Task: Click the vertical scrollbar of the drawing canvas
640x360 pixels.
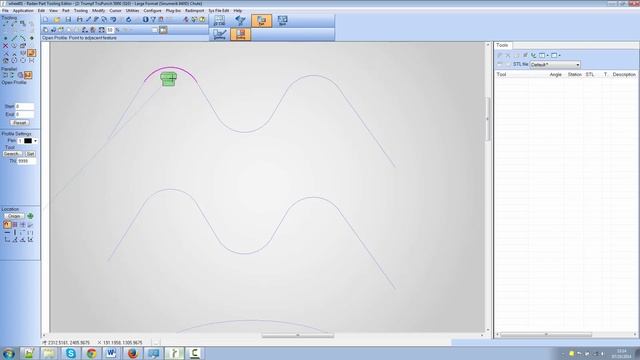Action: (487, 119)
